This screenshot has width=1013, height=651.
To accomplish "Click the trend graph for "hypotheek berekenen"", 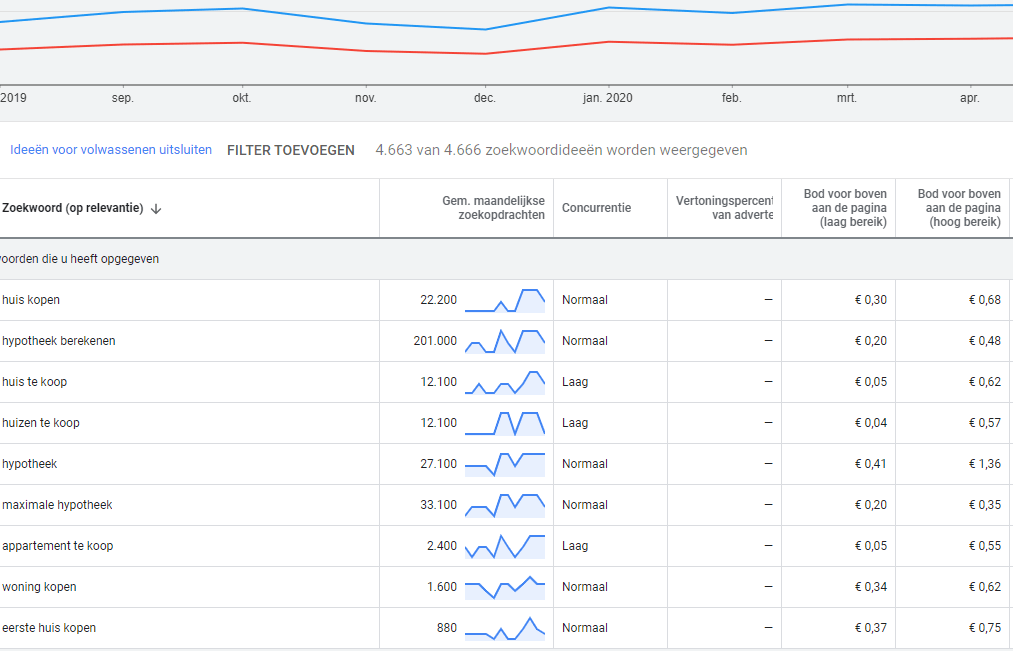I will 505,340.
